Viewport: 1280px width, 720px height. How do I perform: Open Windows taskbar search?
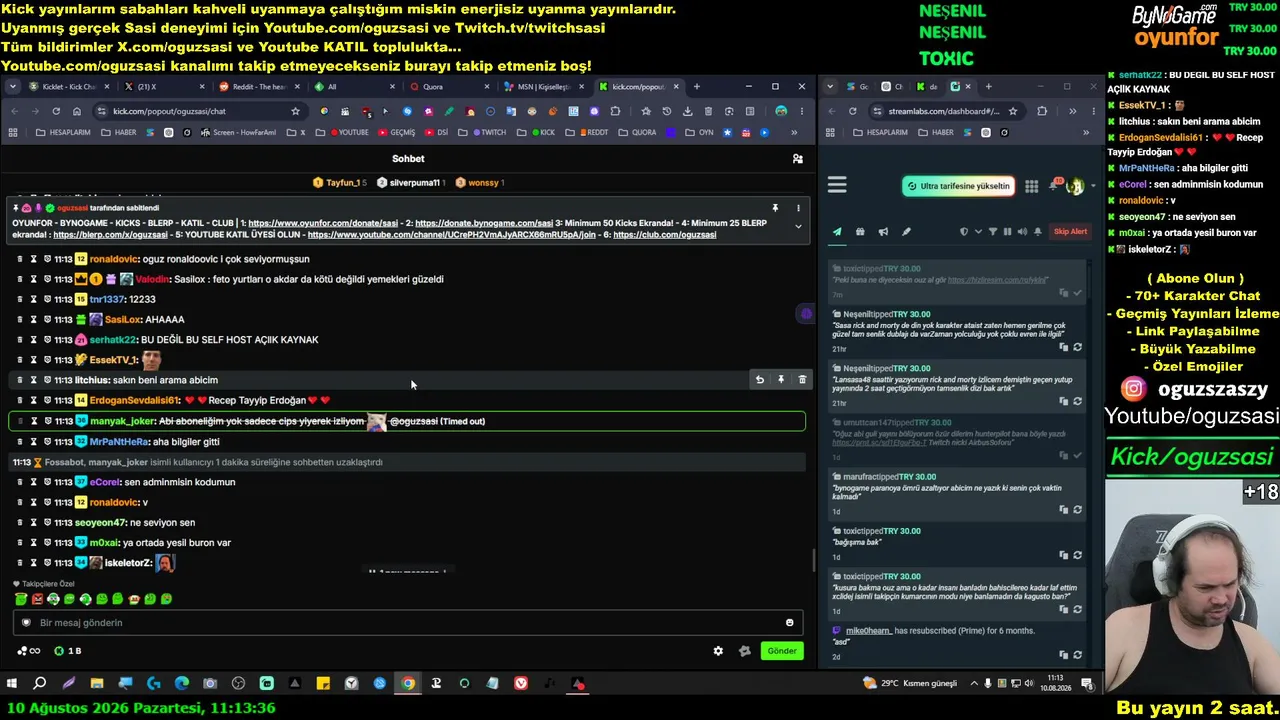tap(40, 684)
